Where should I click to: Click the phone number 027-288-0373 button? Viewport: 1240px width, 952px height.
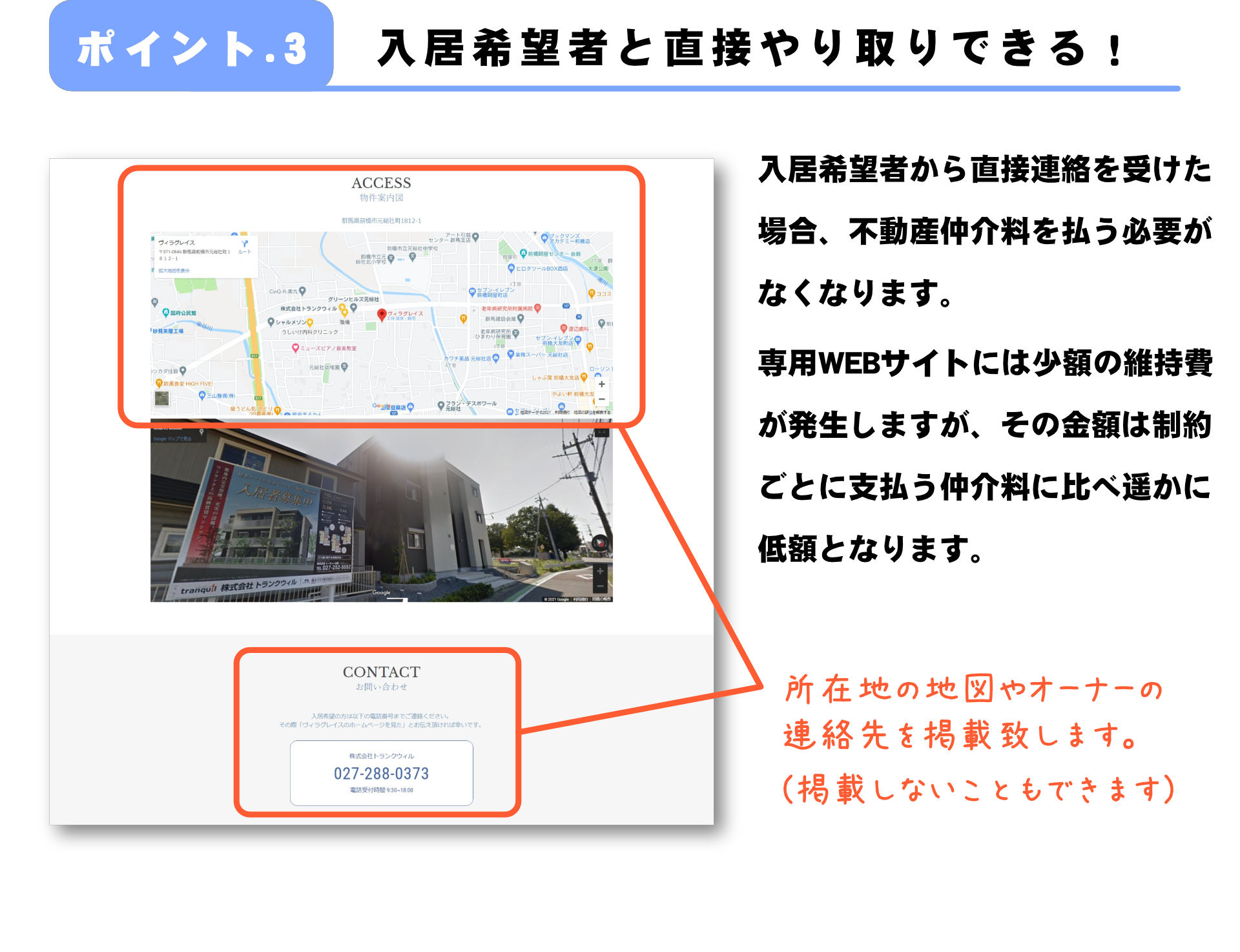[x=381, y=773]
